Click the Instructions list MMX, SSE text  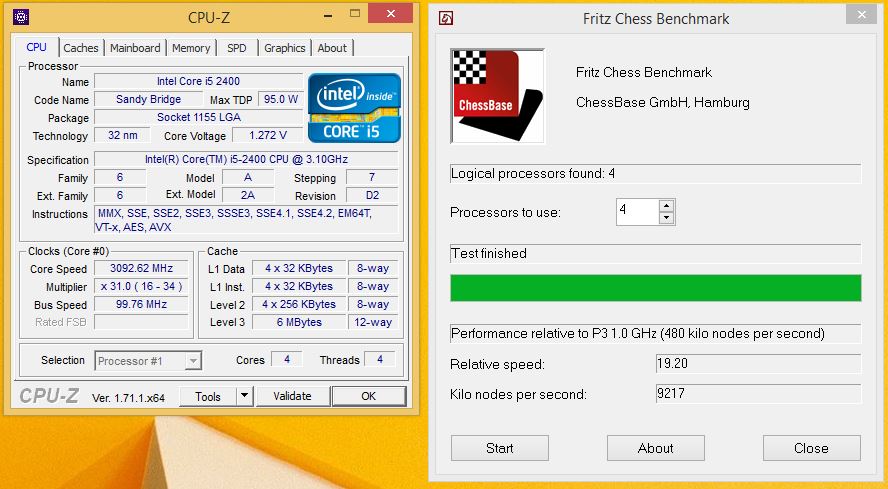pyautogui.click(x=246, y=220)
